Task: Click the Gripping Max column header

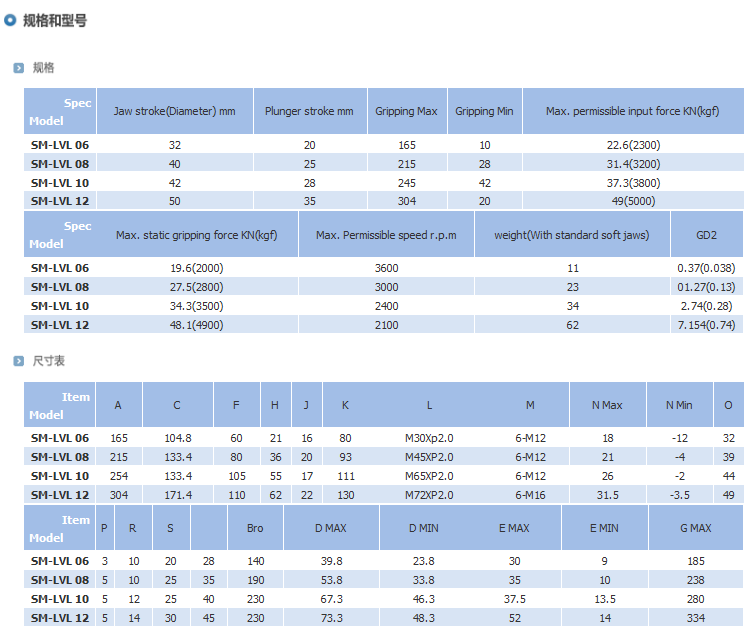Action: [x=406, y=111]
